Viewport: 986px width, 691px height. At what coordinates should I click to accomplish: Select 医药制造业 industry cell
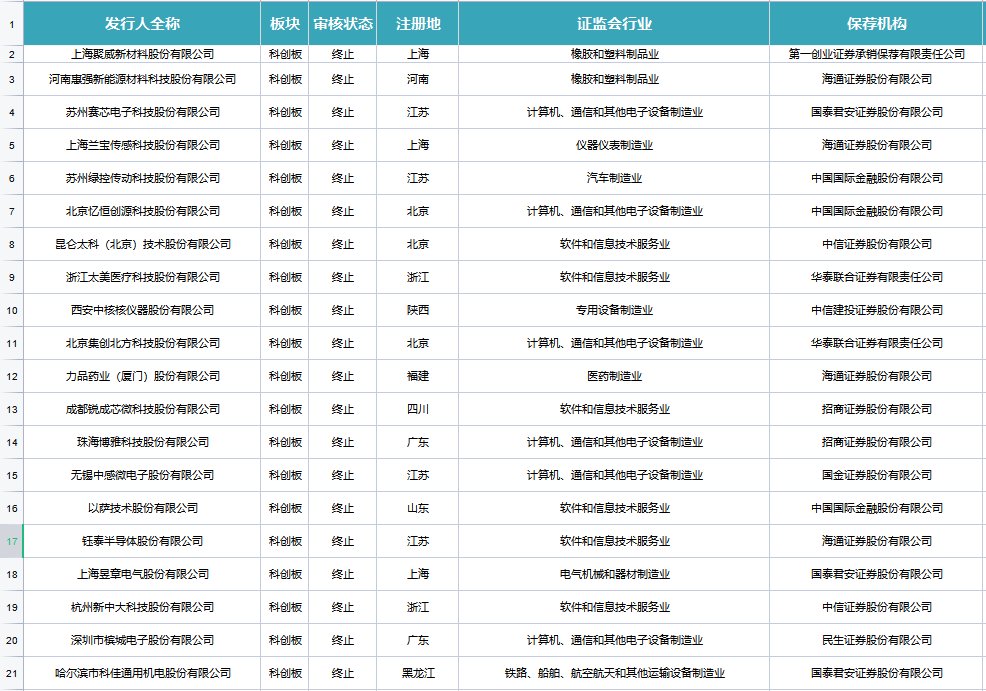[614, 377]
